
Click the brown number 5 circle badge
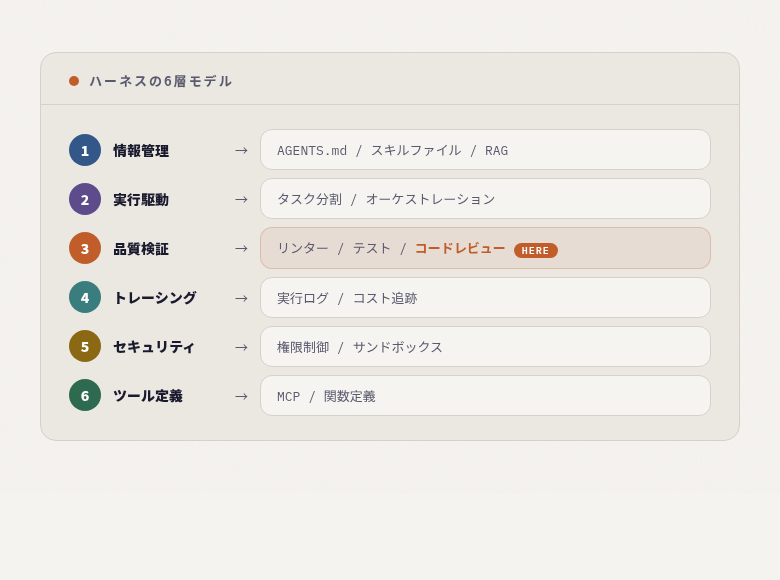(85, 346)
